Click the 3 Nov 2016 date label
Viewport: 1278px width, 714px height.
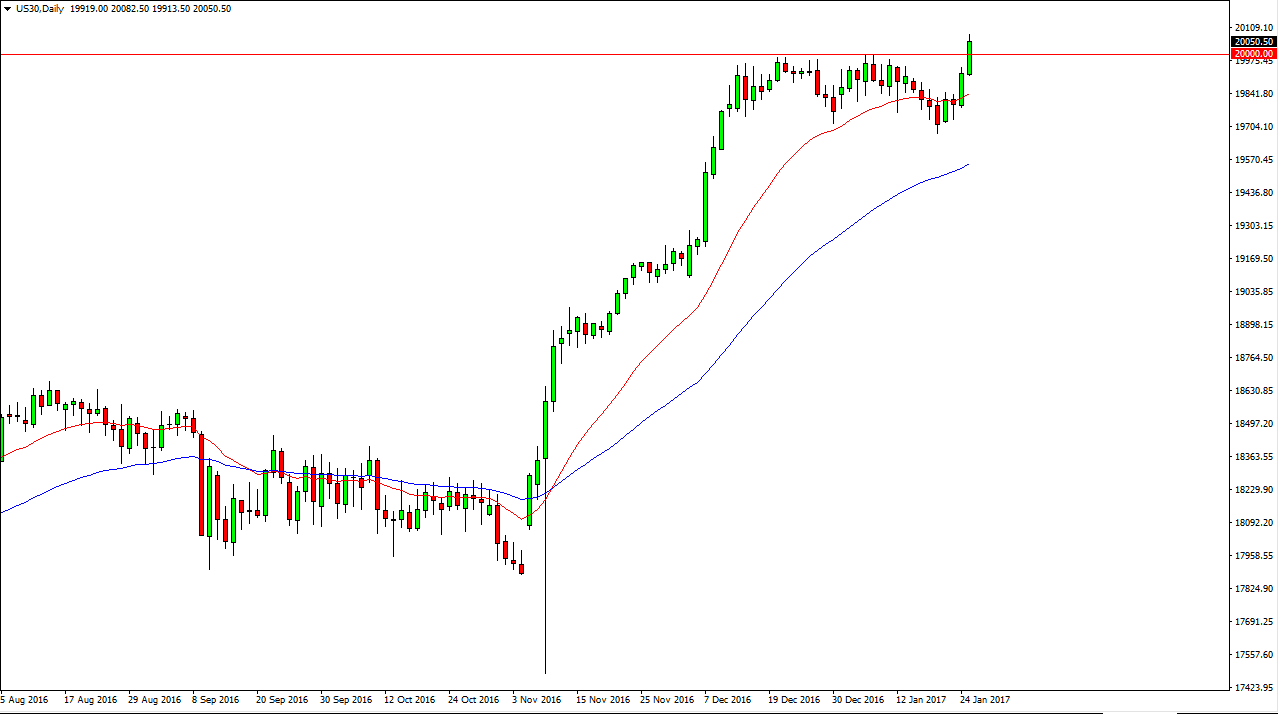tap(539, 700)
